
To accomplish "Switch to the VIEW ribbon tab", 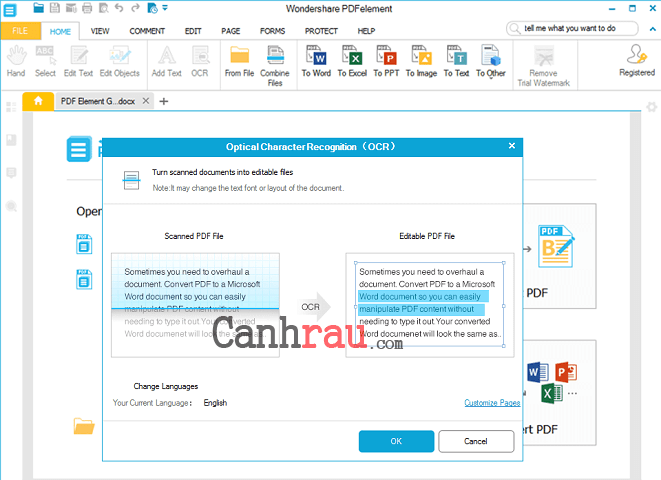I will point(100,31).
